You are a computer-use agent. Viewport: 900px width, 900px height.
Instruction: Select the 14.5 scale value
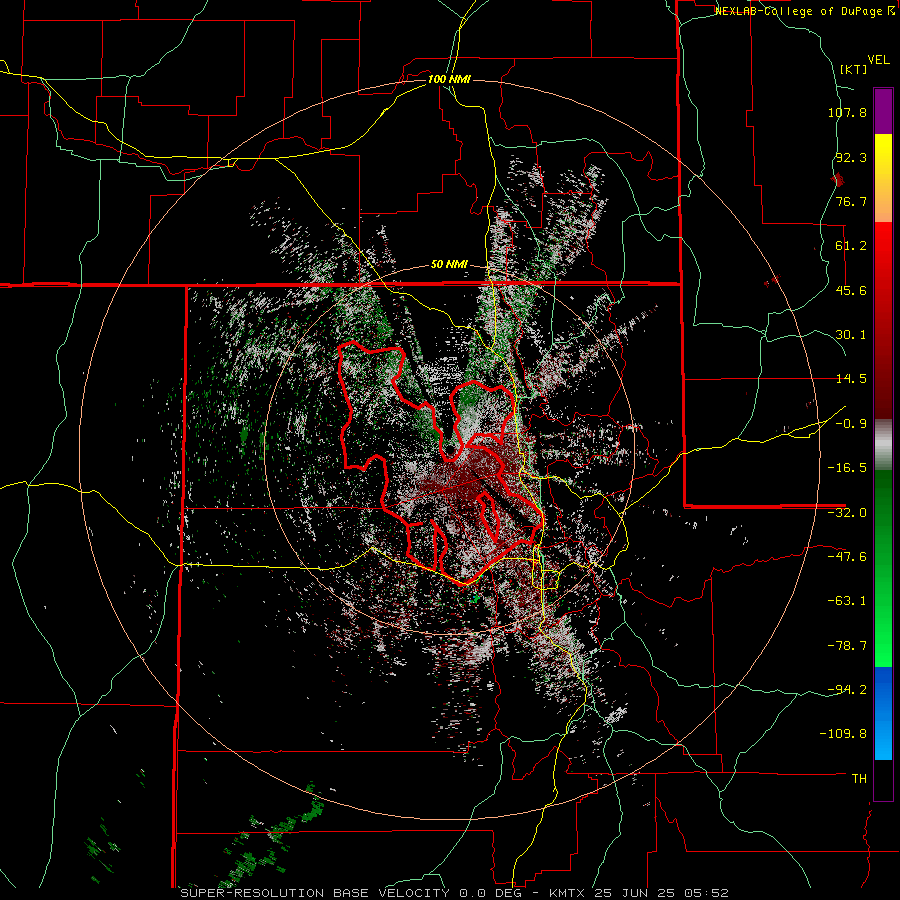(851, 379)
